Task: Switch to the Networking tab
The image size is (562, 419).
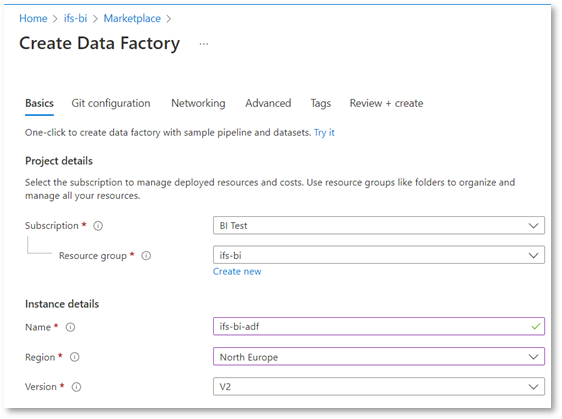Action: [x=198, y=103]
